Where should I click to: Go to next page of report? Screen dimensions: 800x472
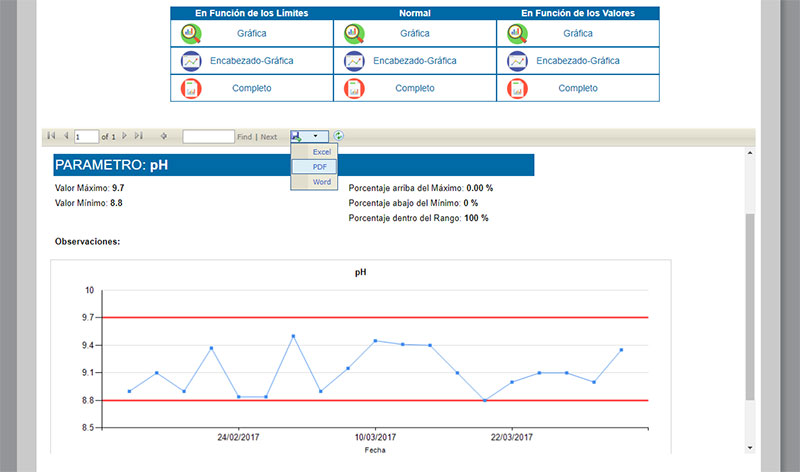pos(124,136)
